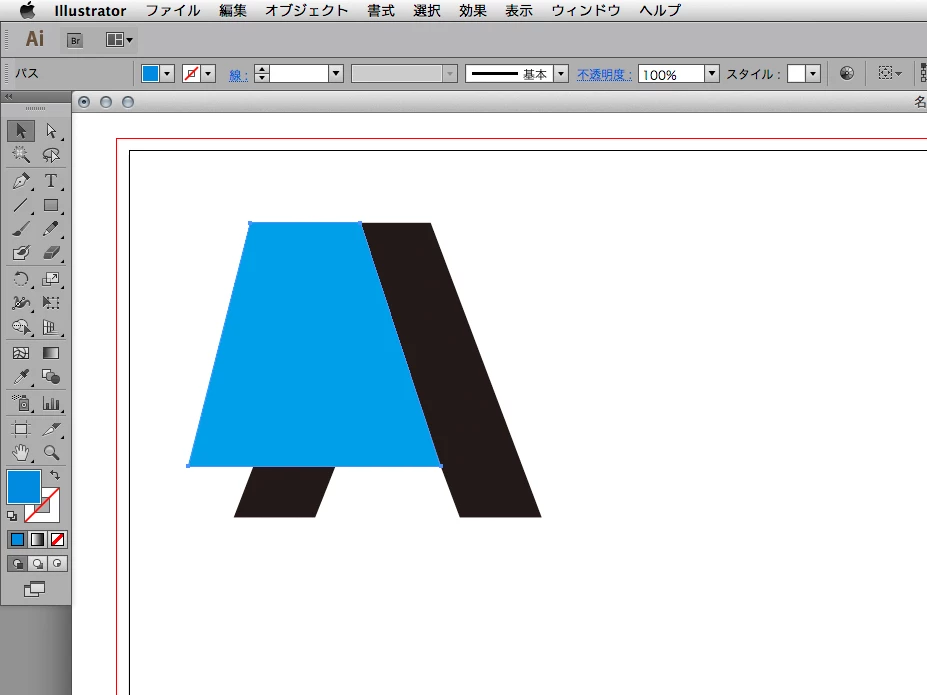Open the control bar stroke color dropdown
The height and width of the screenshot is (695, 927).
click(208, 74)
